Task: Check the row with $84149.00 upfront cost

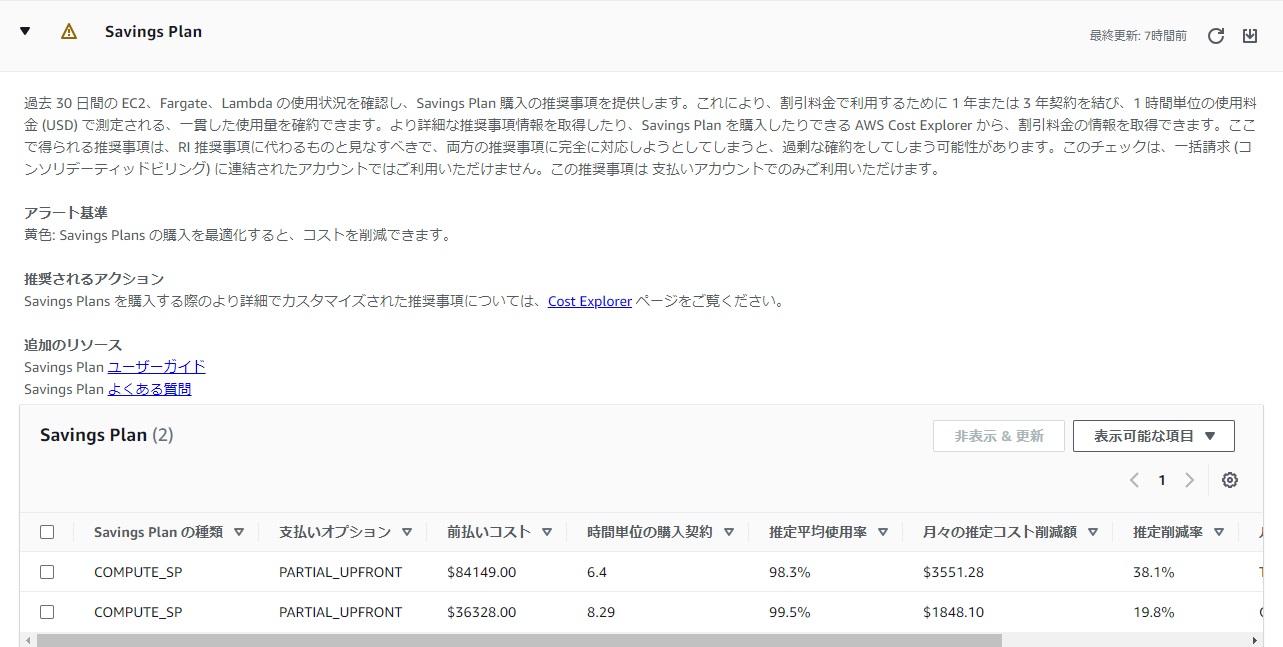Action: point(47,572)
